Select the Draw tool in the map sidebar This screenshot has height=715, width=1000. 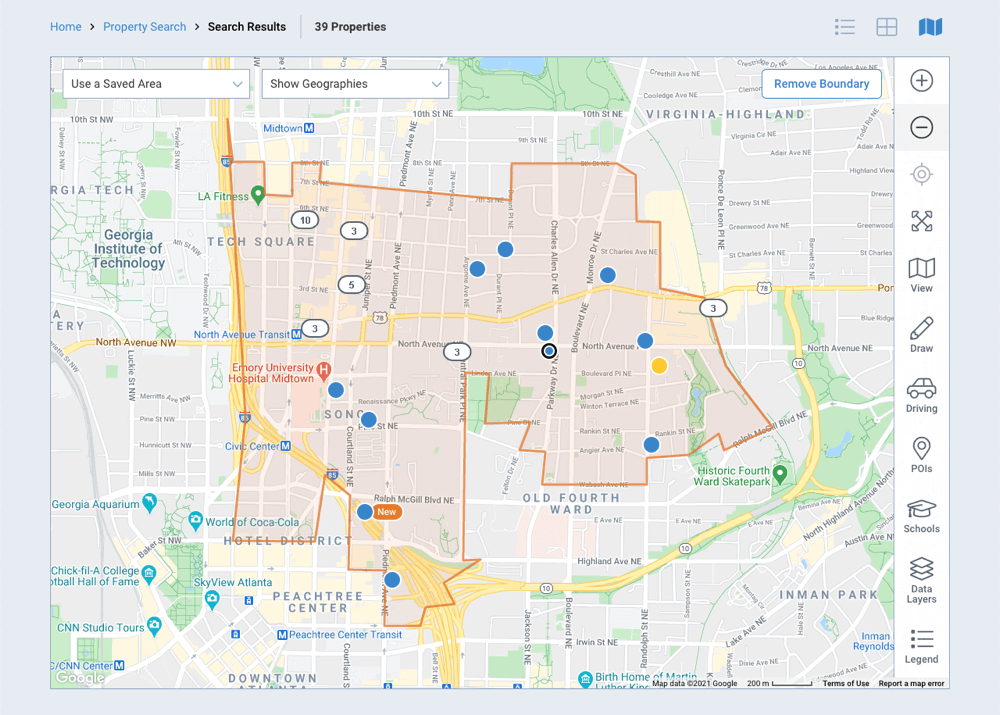[x=921, y=330]
